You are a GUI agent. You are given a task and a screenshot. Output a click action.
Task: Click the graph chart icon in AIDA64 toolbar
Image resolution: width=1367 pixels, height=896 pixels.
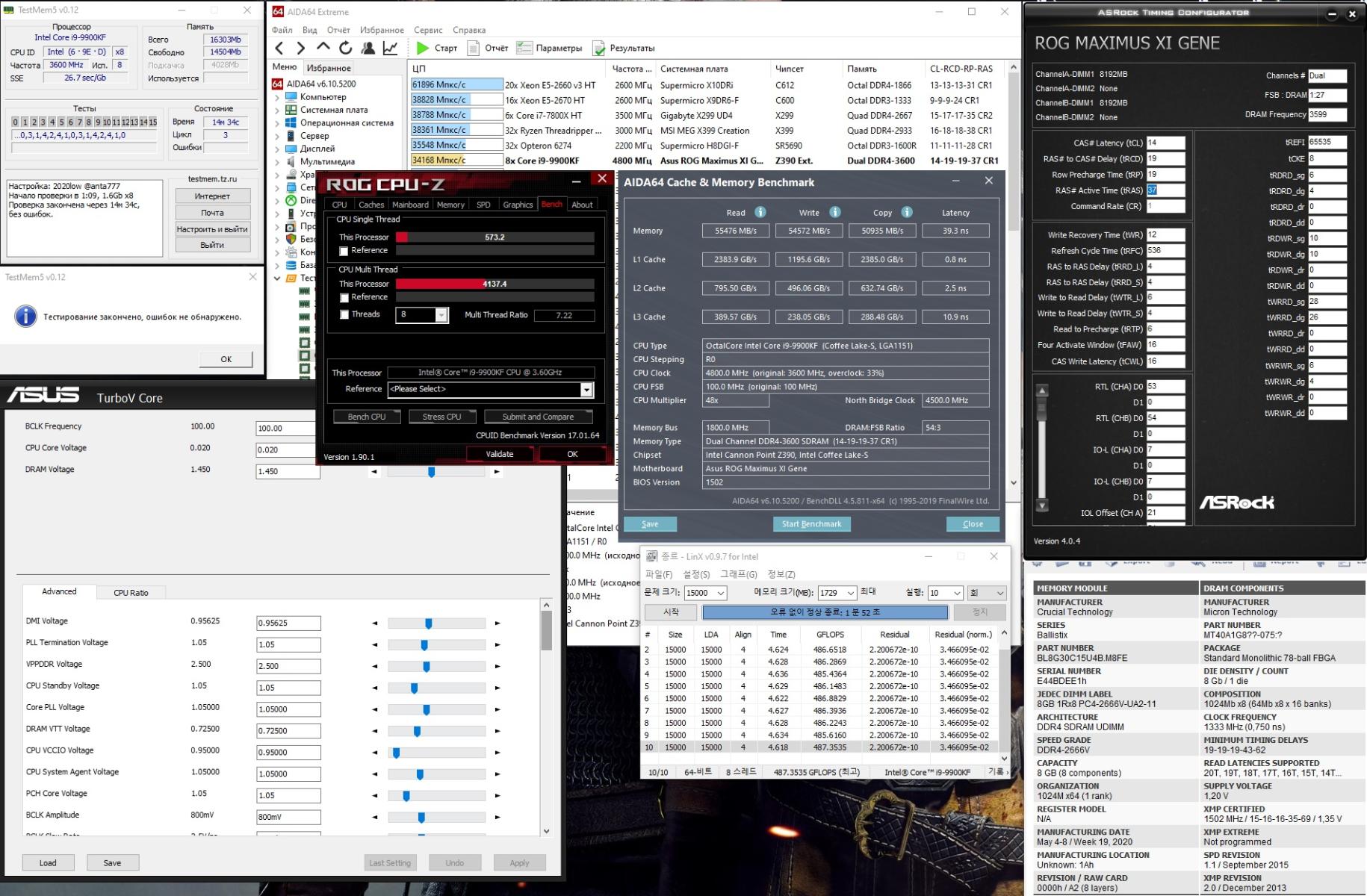(390, 49)
